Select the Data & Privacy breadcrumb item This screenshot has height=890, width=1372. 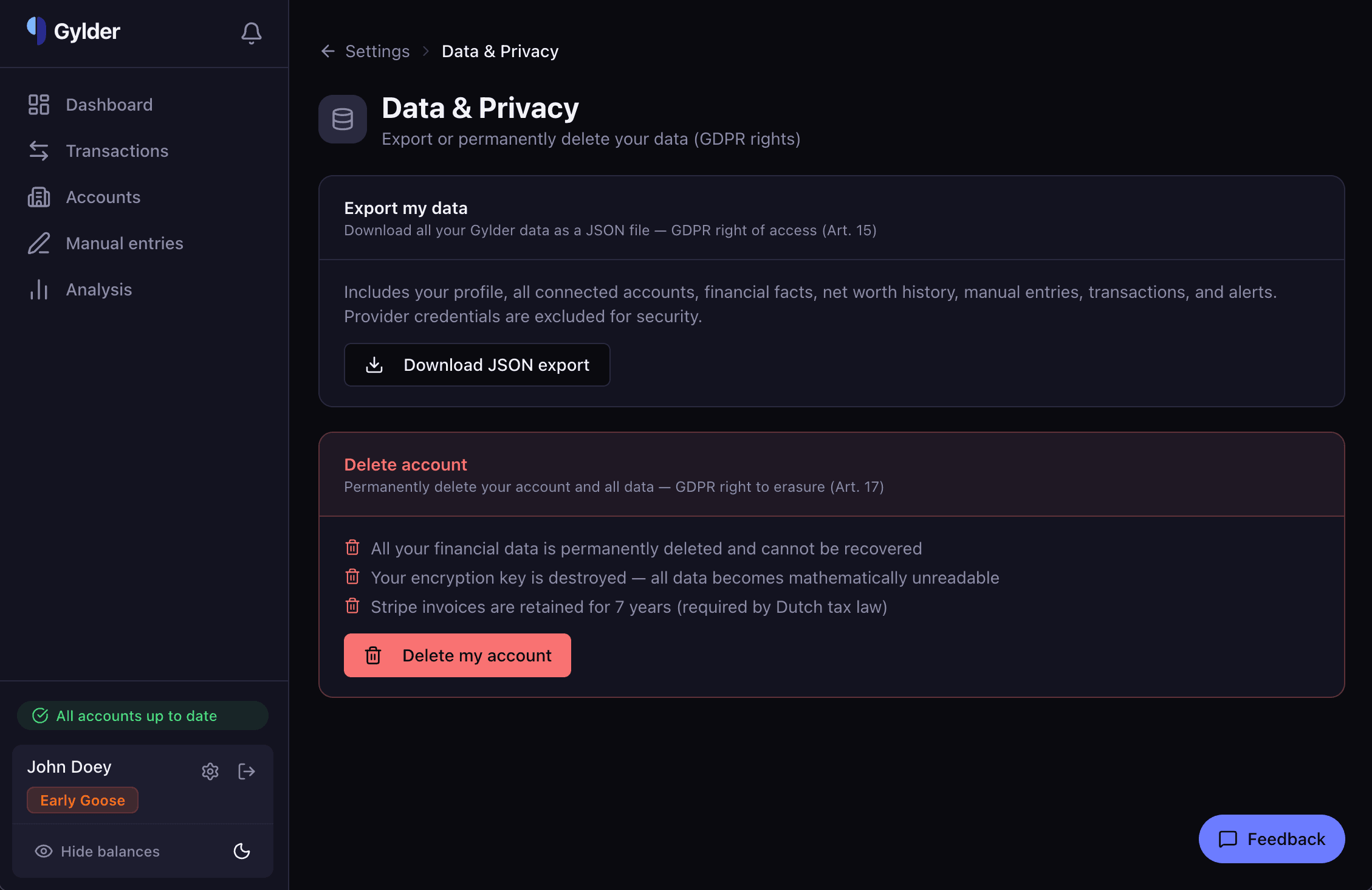(500, 51)
